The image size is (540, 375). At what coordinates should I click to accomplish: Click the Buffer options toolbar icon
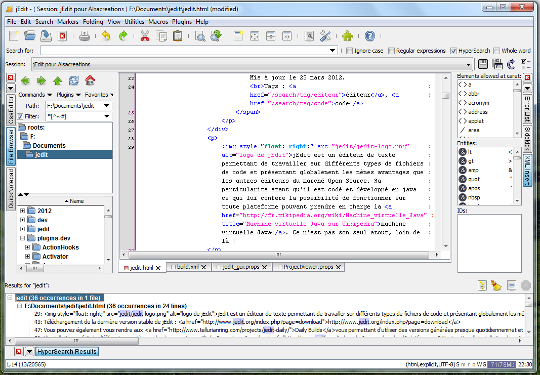pyautogui.click(x=309, y=36)
